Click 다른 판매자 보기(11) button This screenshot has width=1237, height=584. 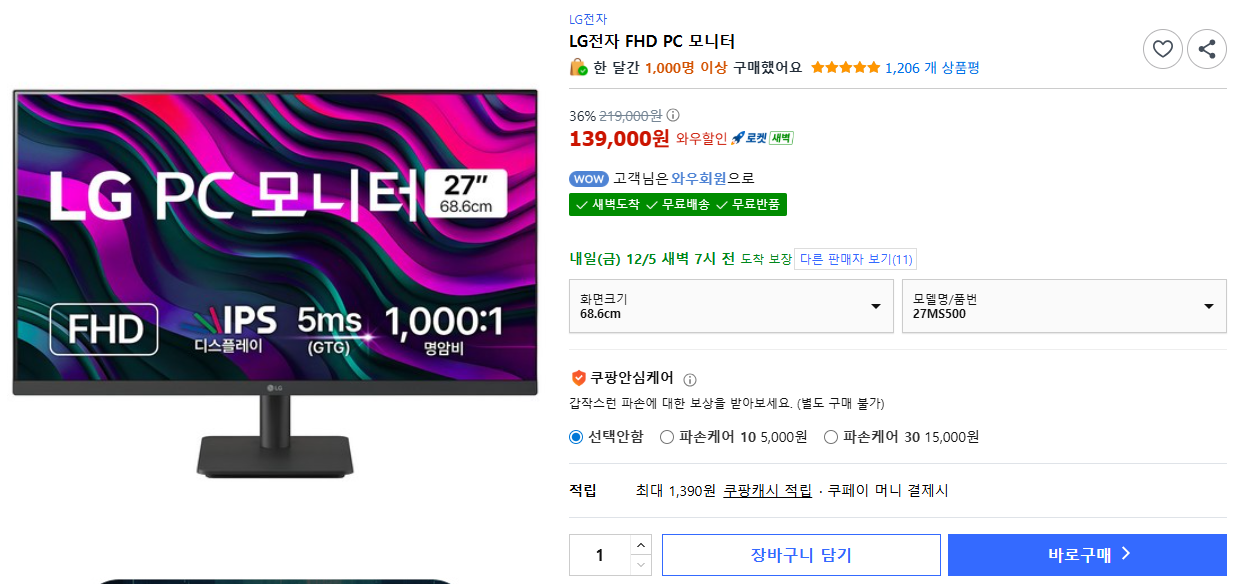tap(856, 260)
